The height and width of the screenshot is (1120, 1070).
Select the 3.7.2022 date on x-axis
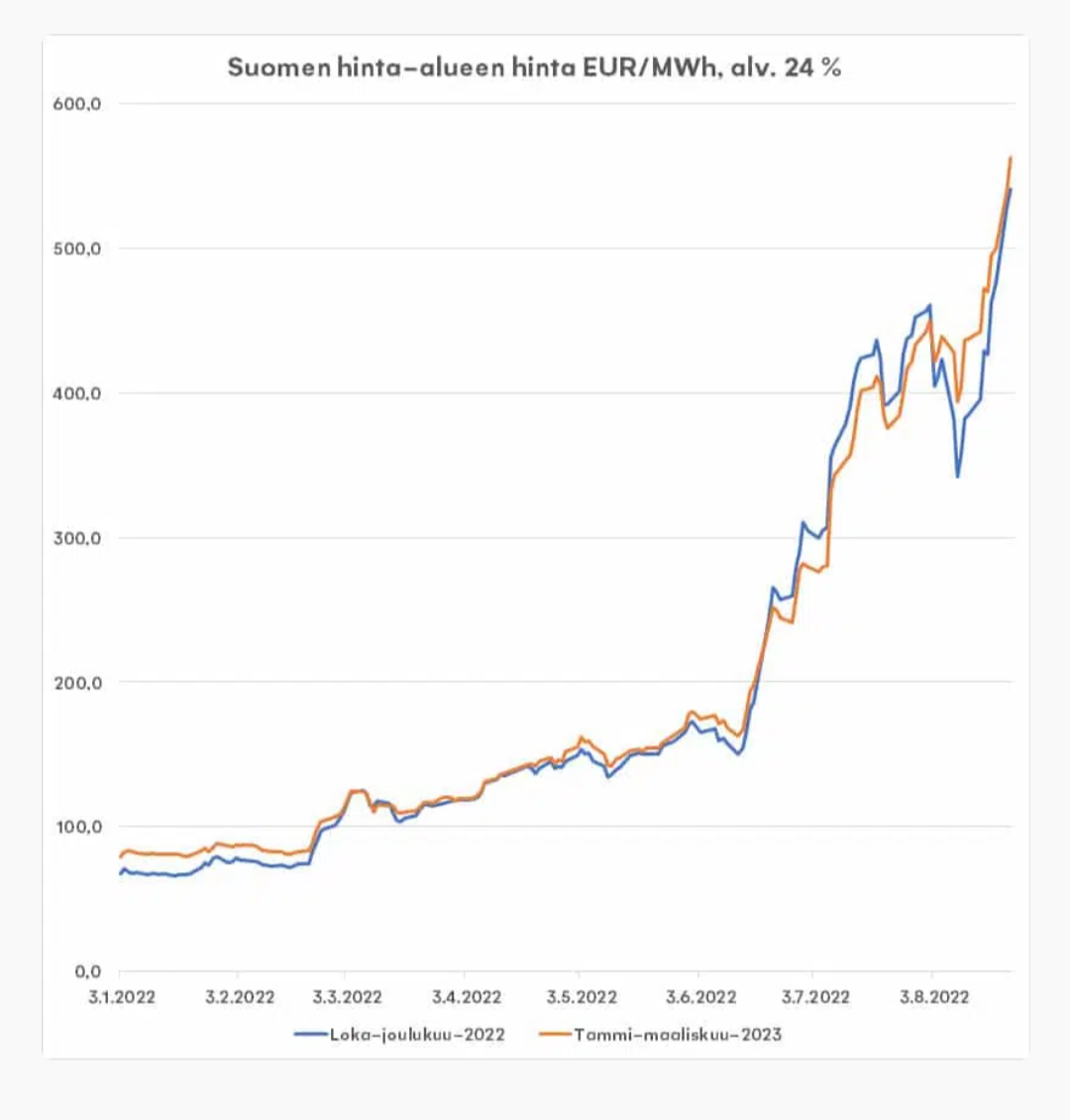(814, 997)
